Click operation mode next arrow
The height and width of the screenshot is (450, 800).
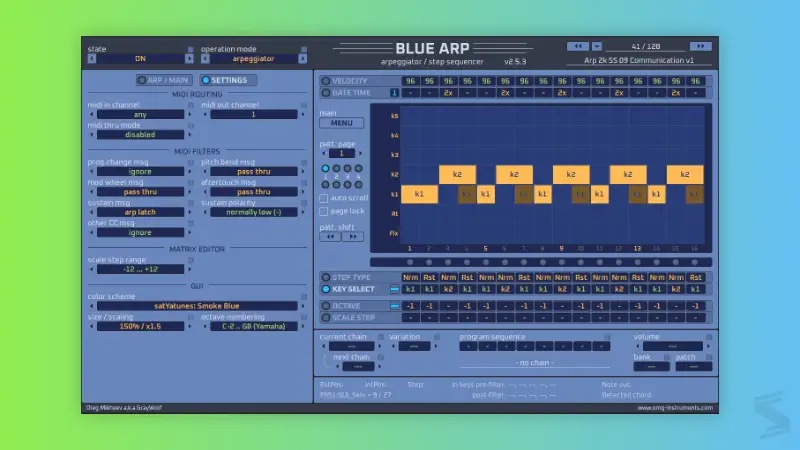303,59
